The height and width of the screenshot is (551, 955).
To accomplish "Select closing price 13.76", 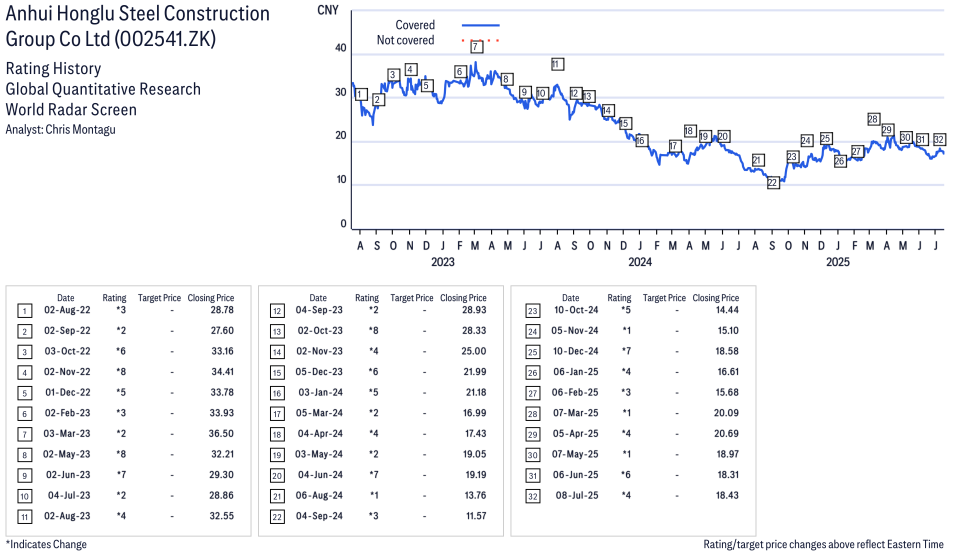I will point(476,495).
